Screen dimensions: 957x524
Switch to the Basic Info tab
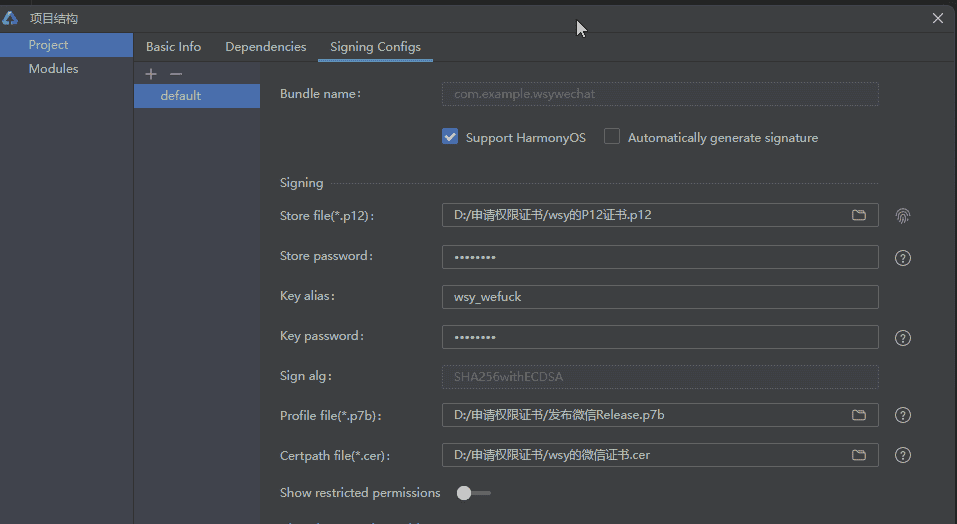tap(173, 47)
